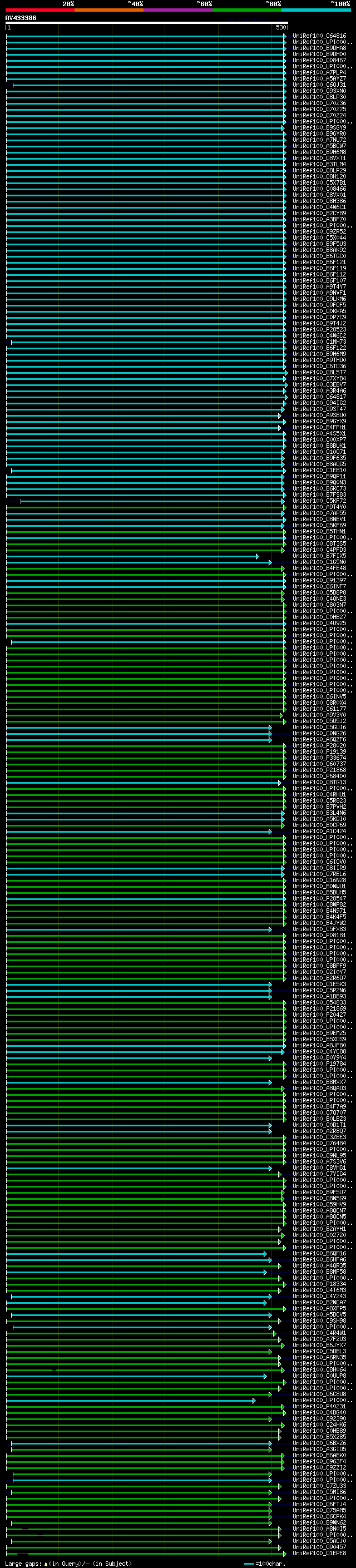
Task: Click the red ~20% color legend segment
Action: click(40, 10)
